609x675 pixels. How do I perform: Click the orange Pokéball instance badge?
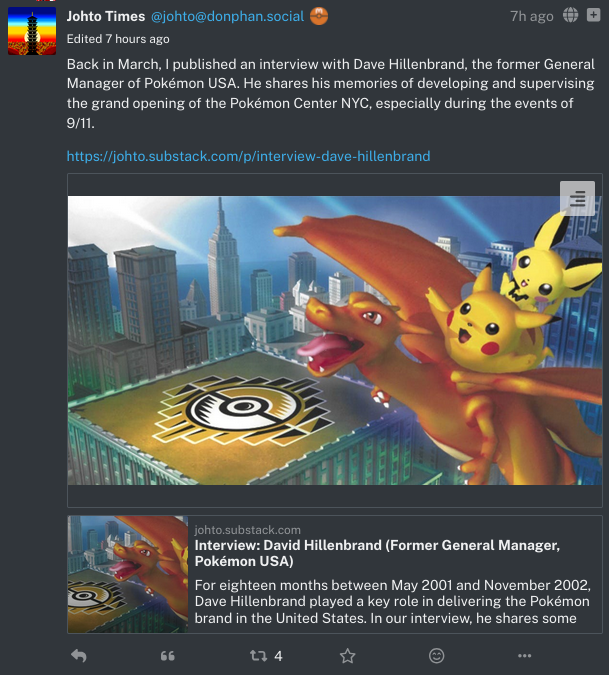[x=319, y=16]
